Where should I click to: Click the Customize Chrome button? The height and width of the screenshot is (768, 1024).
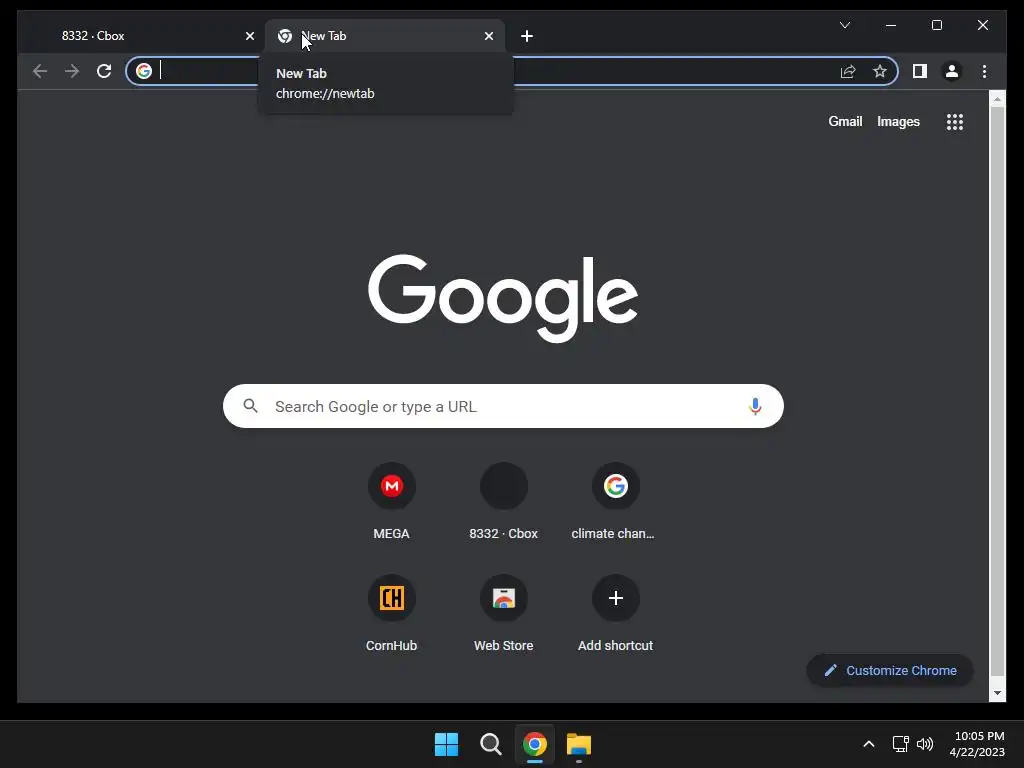[889, 670]
